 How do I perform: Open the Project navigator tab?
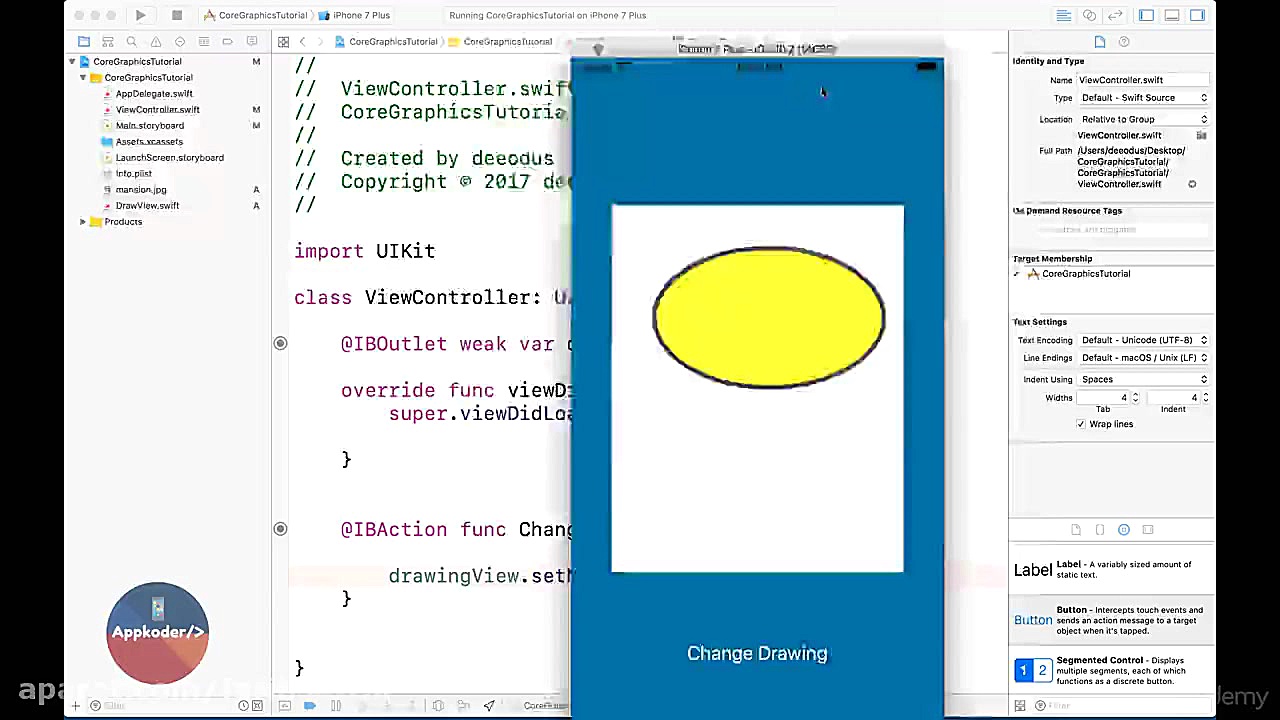click(x=84, y=41)
